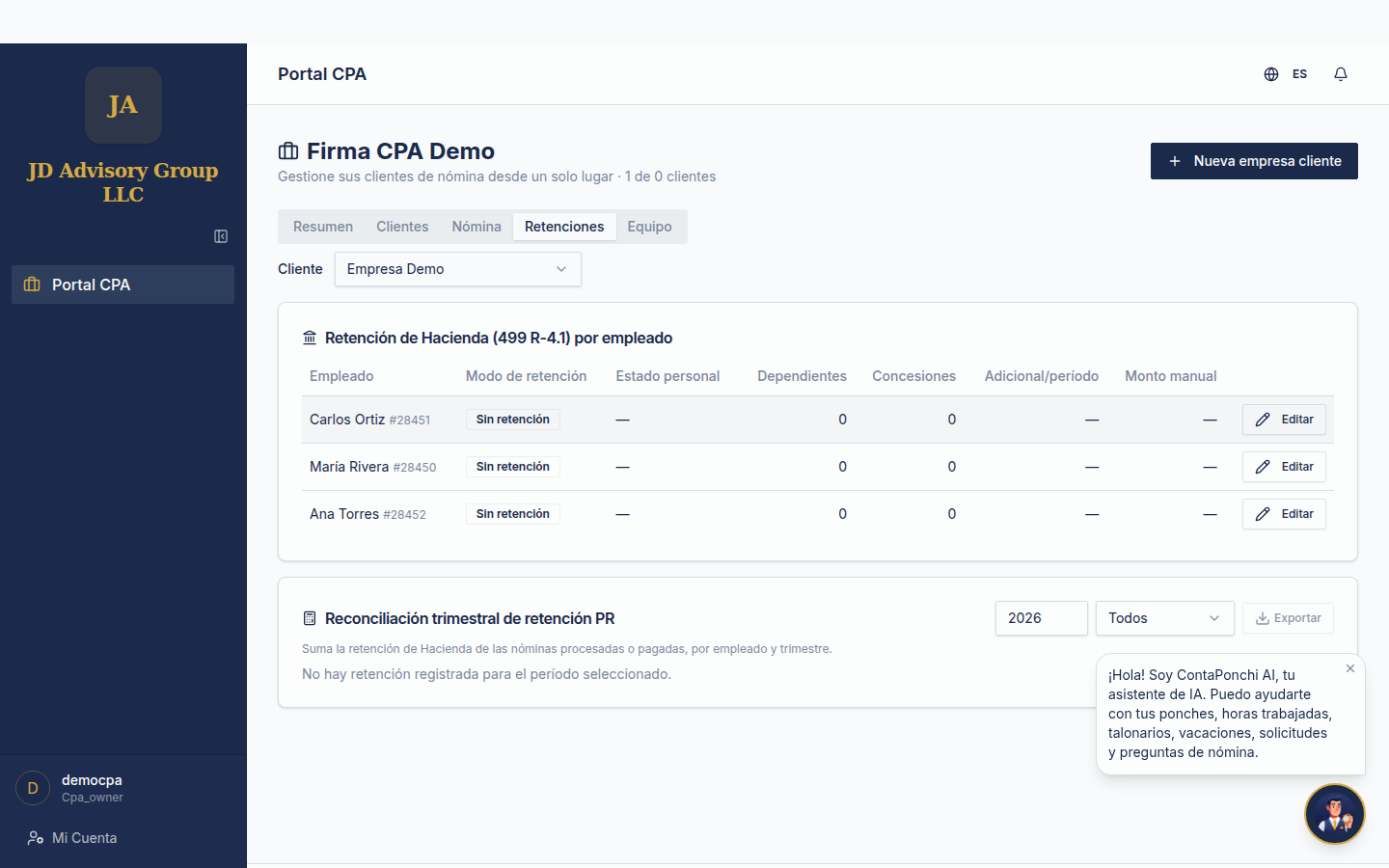
Task: Click the Adicional/período column header
Action: 1042,376
